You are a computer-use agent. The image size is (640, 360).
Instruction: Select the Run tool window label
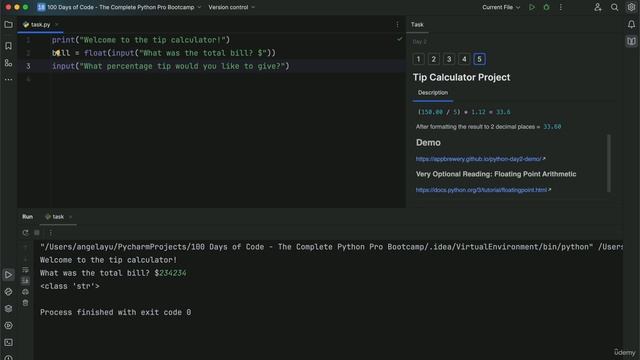point(27,217)
